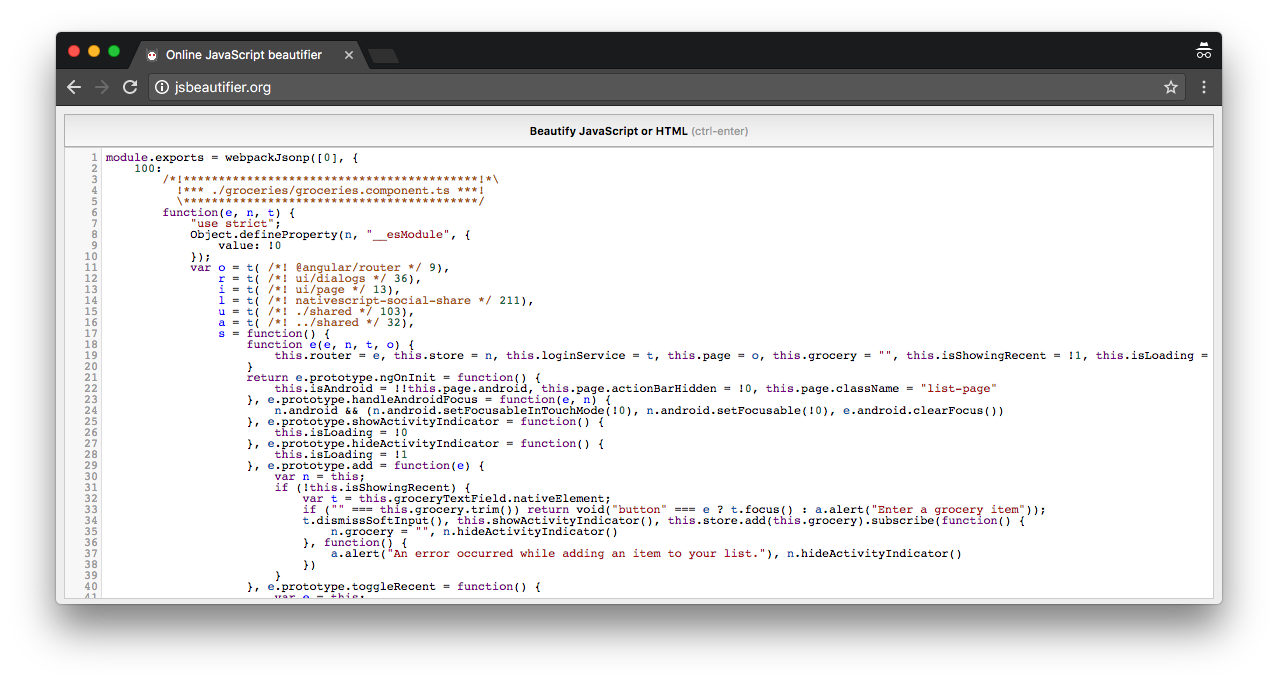The image size is (1278, 684).
Task: View site information icon beside the URL
Action: (162, 87)
